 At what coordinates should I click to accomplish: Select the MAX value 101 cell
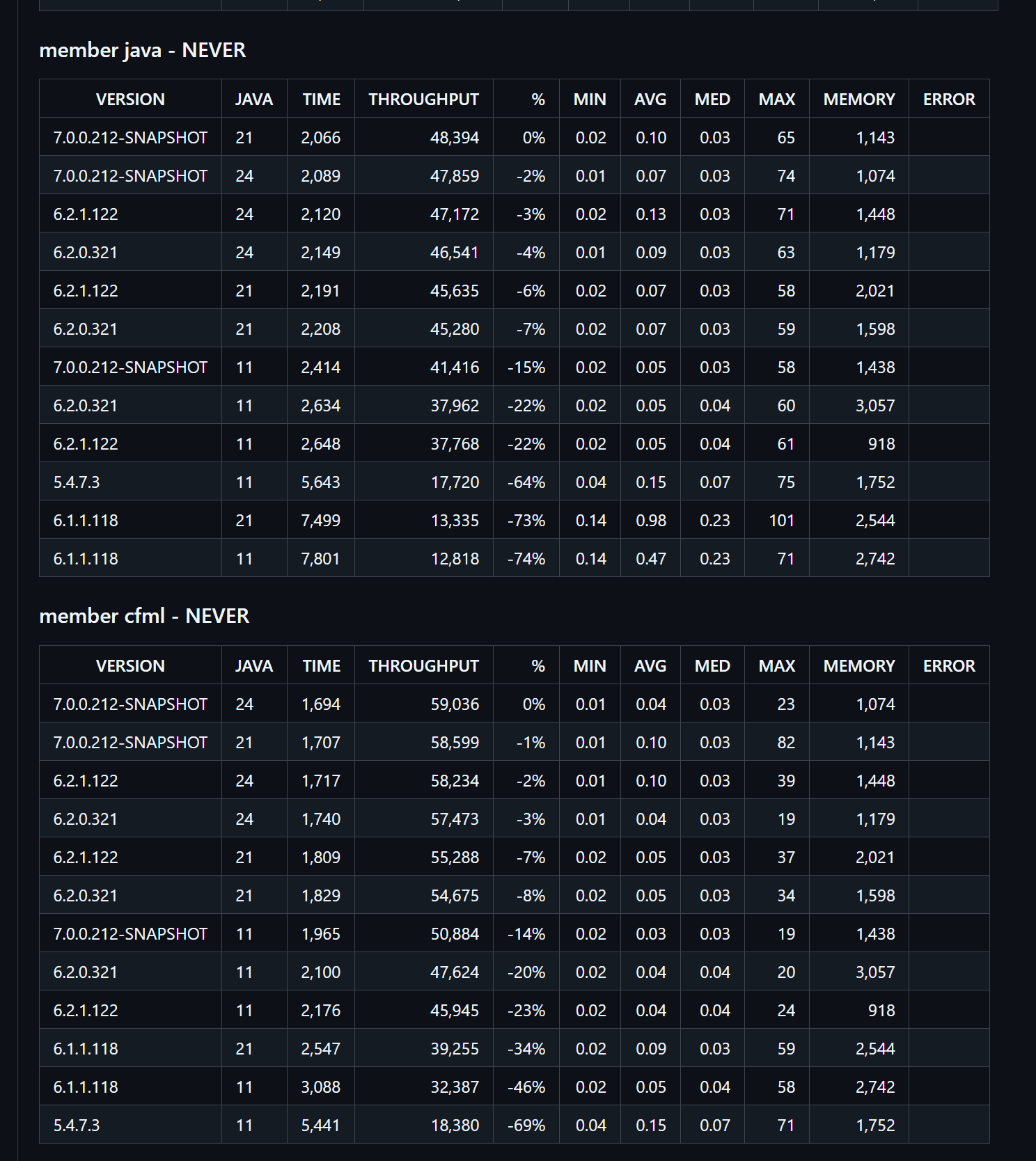pos(777,520)
